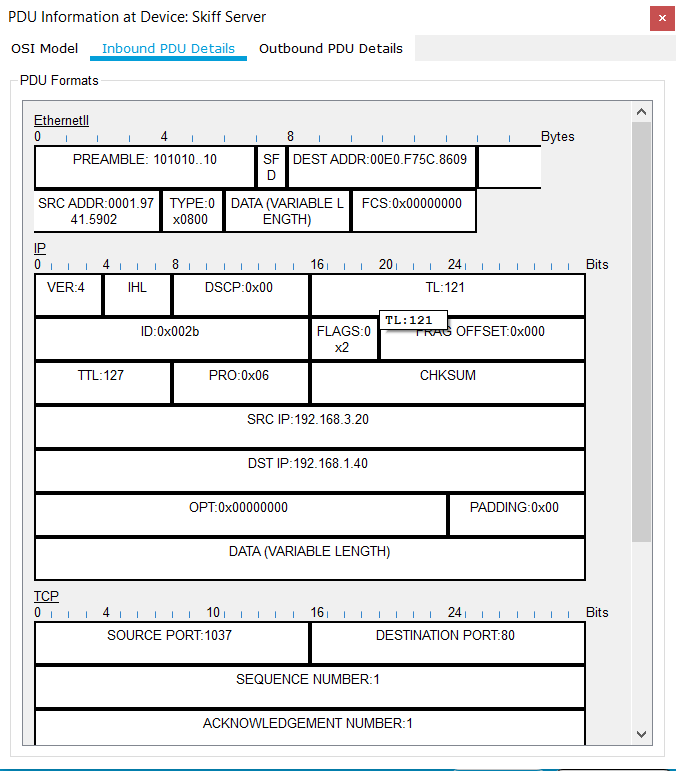676x771 pixels.
Task: Click CHKSUM field in IP header
Action: click(448, 383)
